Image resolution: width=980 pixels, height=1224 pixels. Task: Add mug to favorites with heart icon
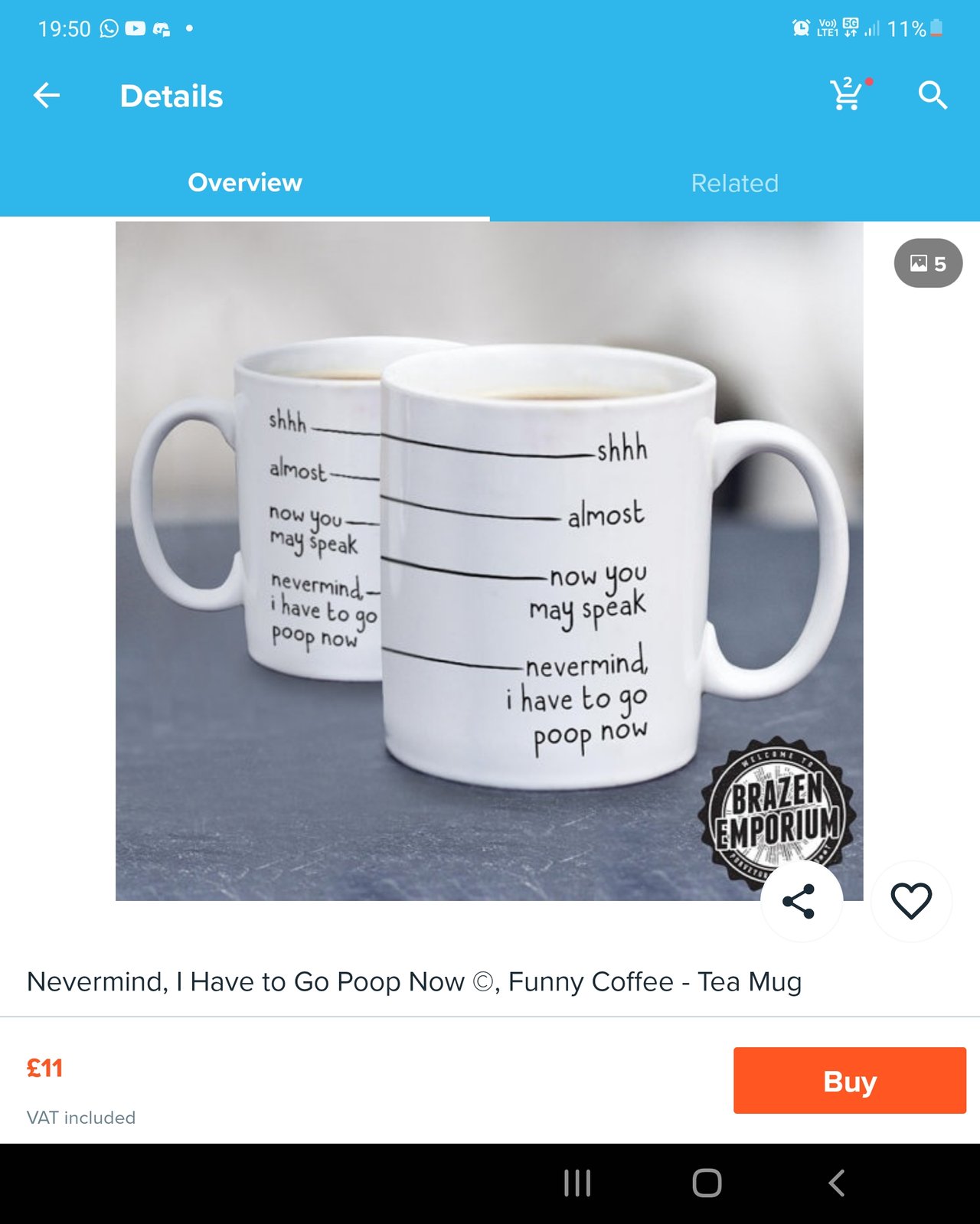click(x=911, y=901)
